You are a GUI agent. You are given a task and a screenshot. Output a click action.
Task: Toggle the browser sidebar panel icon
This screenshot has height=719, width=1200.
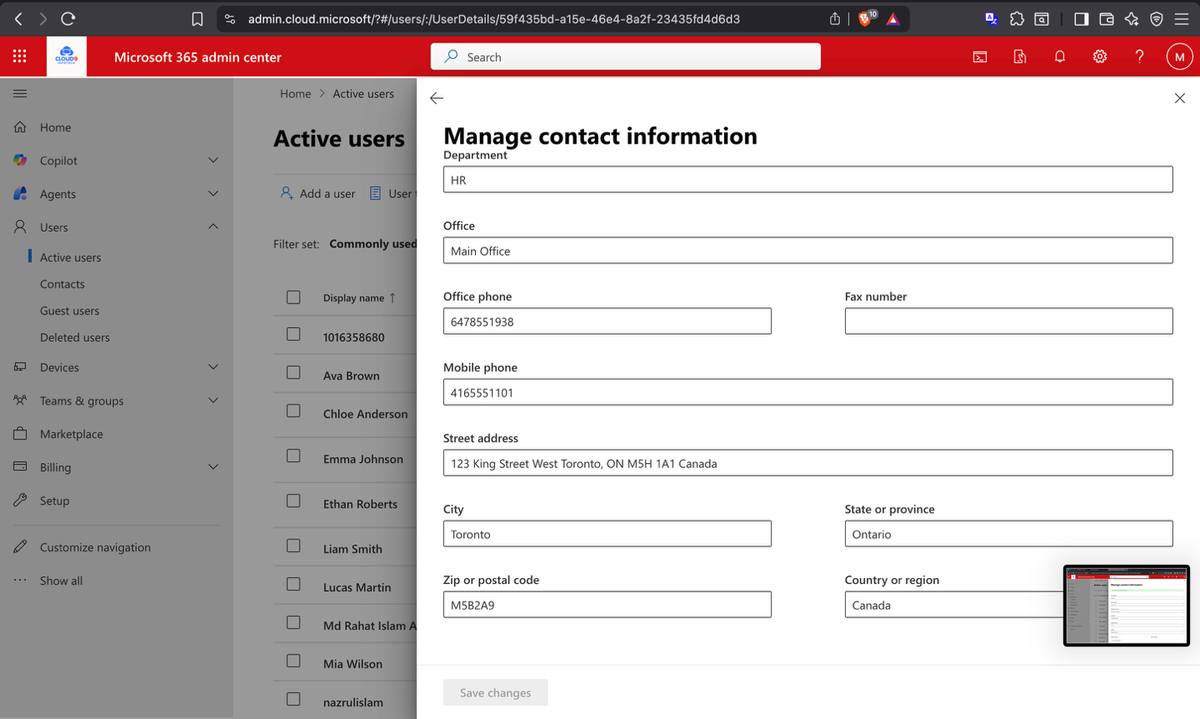(x=1082, y=18)
